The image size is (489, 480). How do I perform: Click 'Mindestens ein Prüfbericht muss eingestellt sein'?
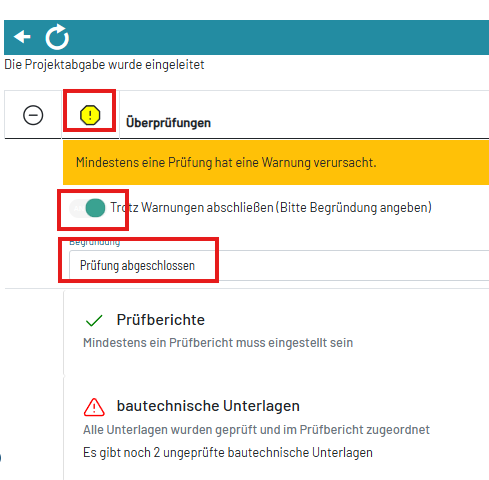pos(218,343)
